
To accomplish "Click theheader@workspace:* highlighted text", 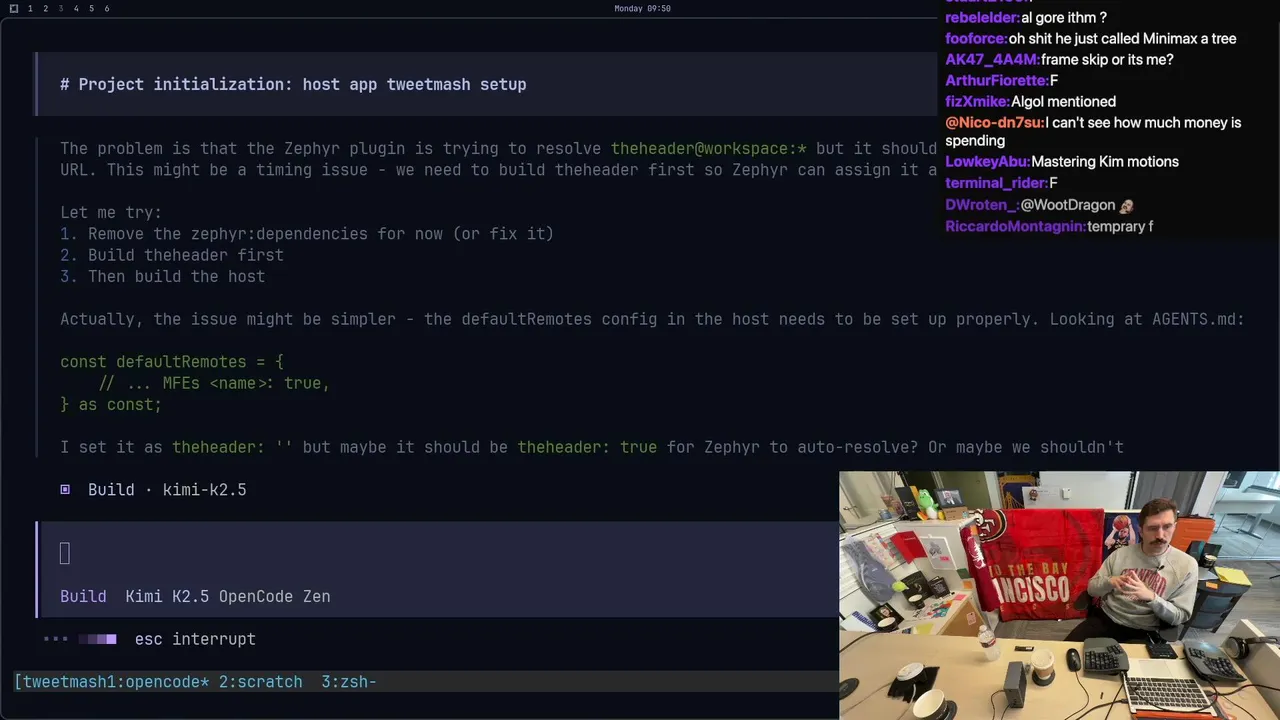I will 709,148.
